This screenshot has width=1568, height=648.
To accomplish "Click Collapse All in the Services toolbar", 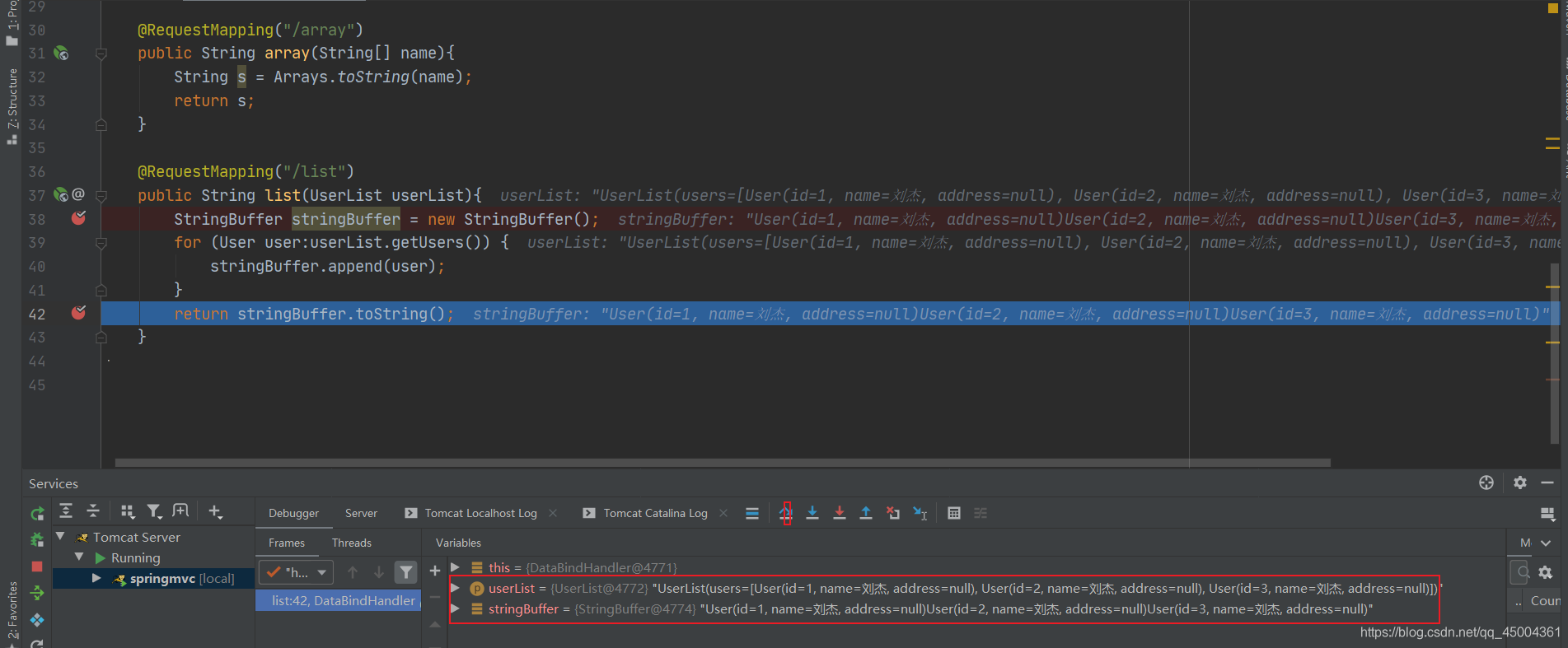I will click(93, 511).
